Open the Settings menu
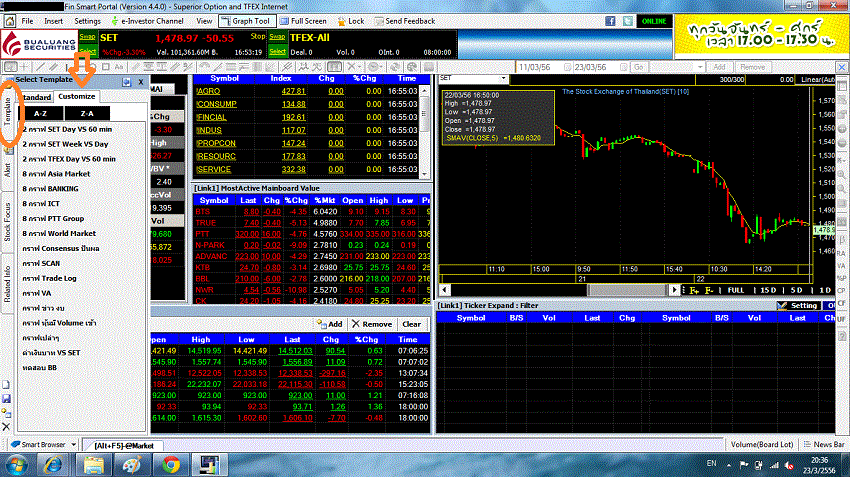Image resolution: width=850 pixels, height=477 pixels. click(x=87, y=21)
